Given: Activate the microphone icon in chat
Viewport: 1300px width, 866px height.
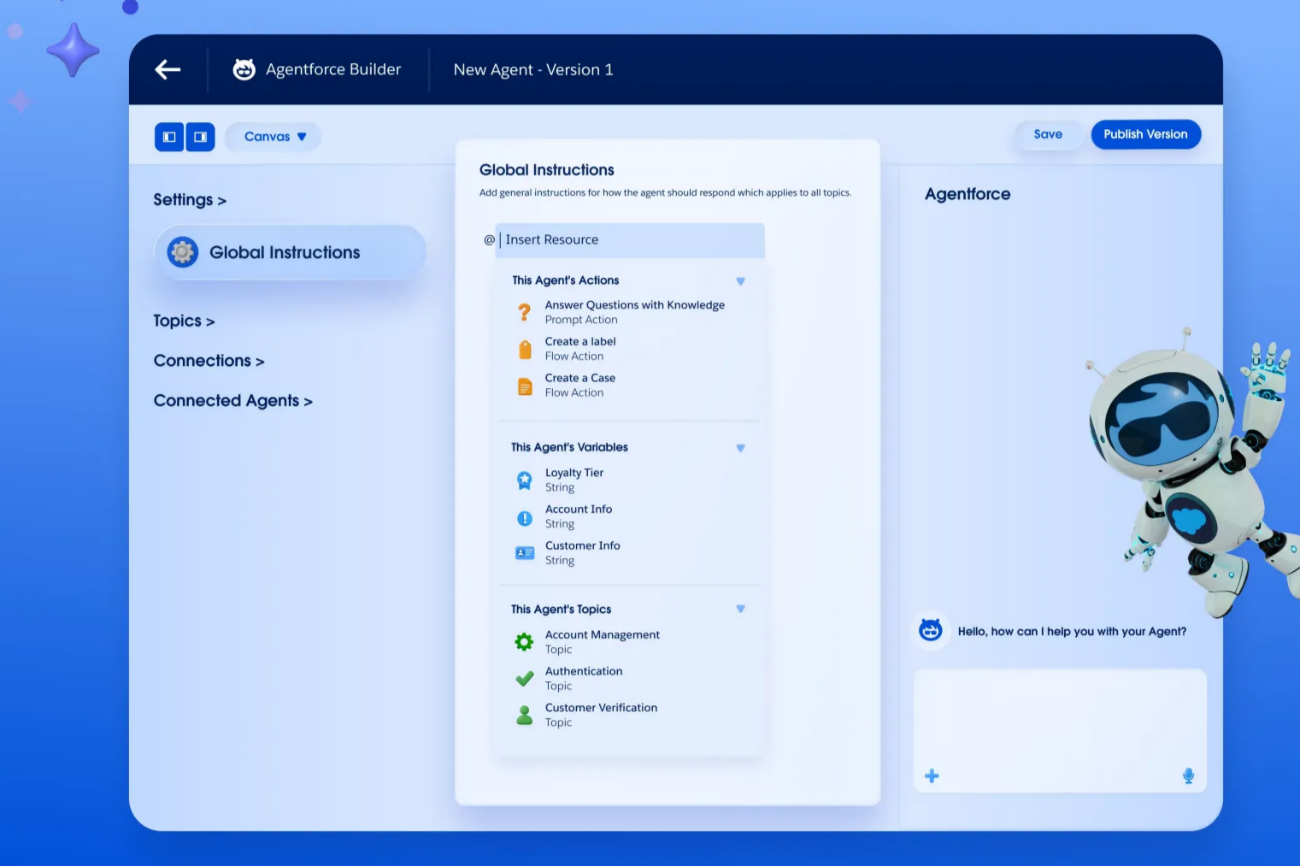Looking at the screenshot, I should coord(1188,776).
